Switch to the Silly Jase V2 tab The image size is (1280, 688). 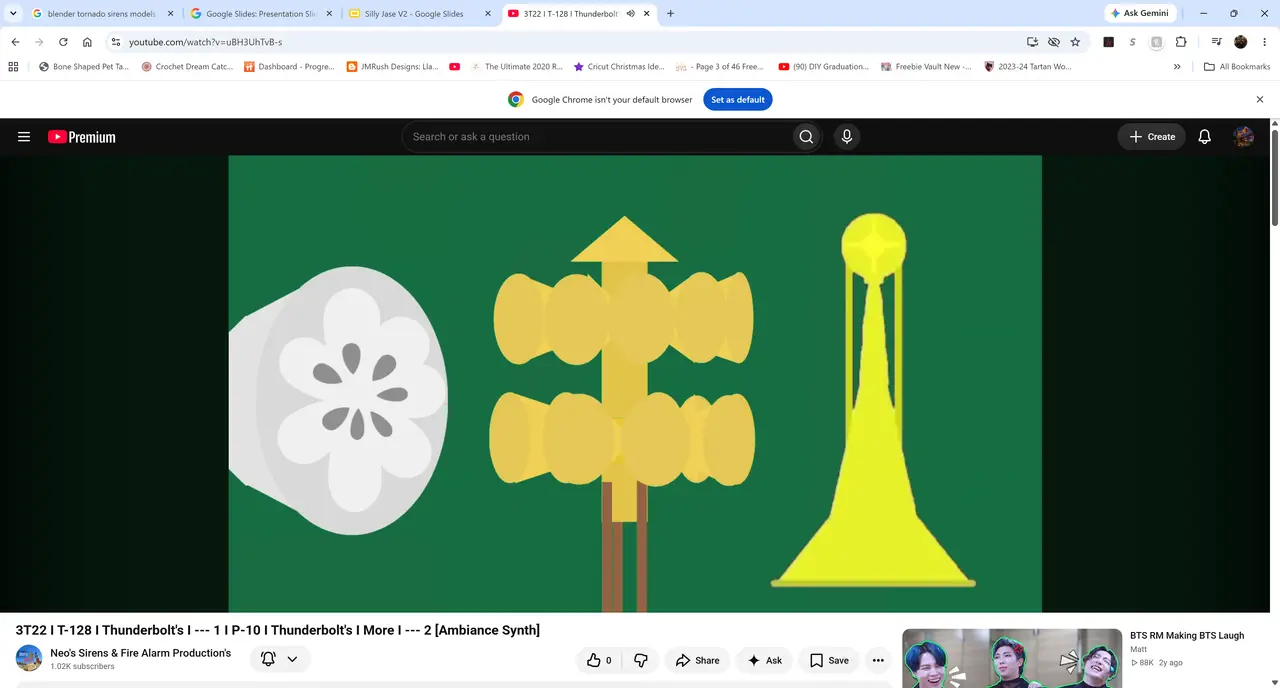[419, 14]
